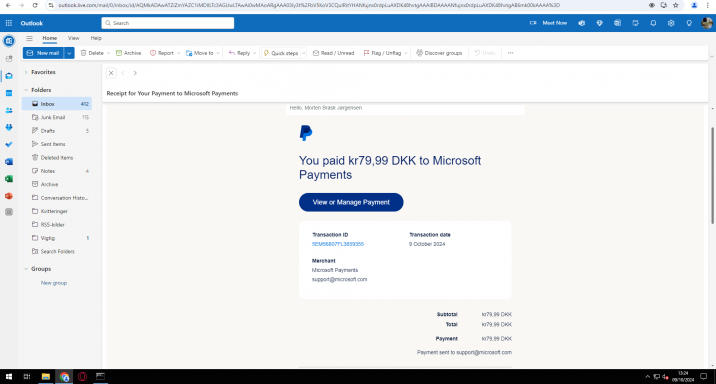Click Outlook search box

coord(168,23)
